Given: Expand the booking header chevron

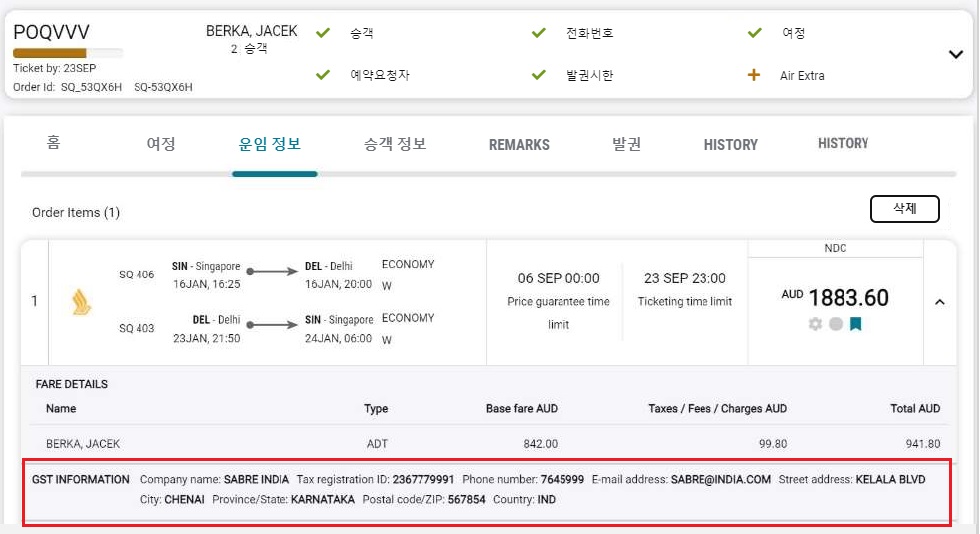Looking at the screenshot, I should 956,54.
